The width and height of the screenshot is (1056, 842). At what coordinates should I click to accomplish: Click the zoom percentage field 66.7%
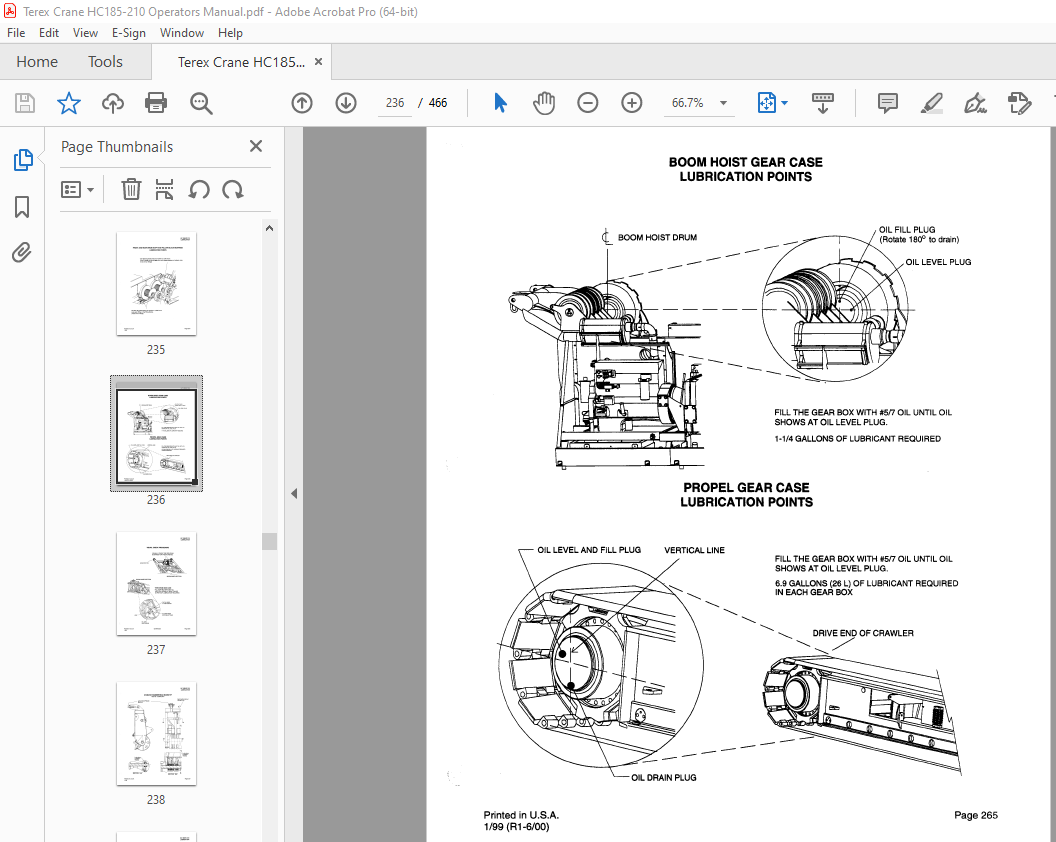tap(688, 103)
